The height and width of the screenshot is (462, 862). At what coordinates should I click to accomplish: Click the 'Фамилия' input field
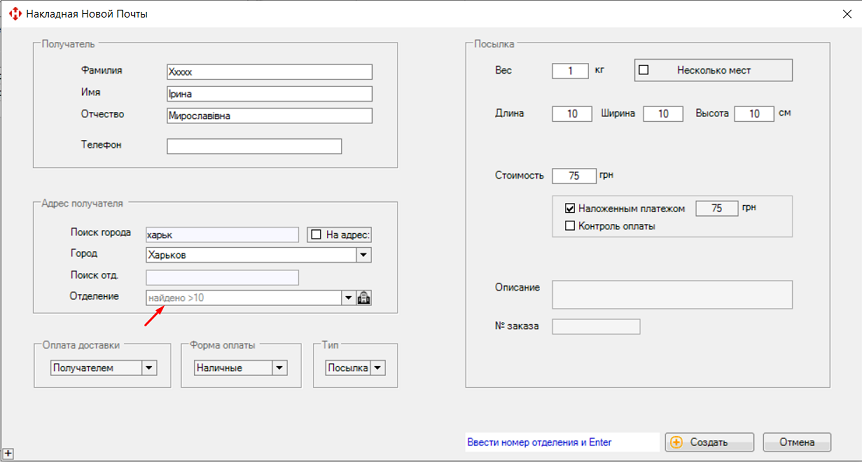pyautogui.click(x=269, y=72)
